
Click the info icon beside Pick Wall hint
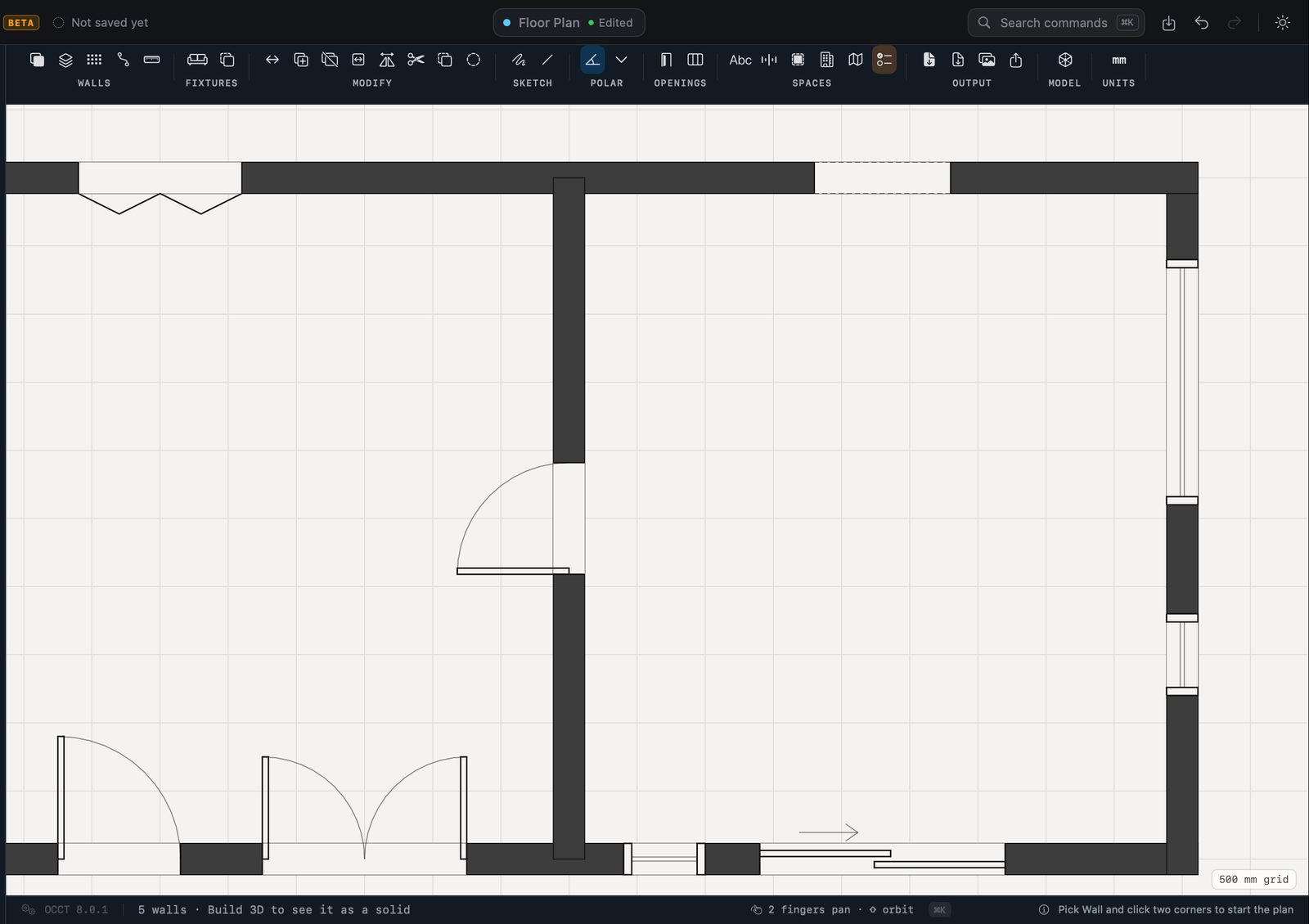click(x=1044, y=909)
